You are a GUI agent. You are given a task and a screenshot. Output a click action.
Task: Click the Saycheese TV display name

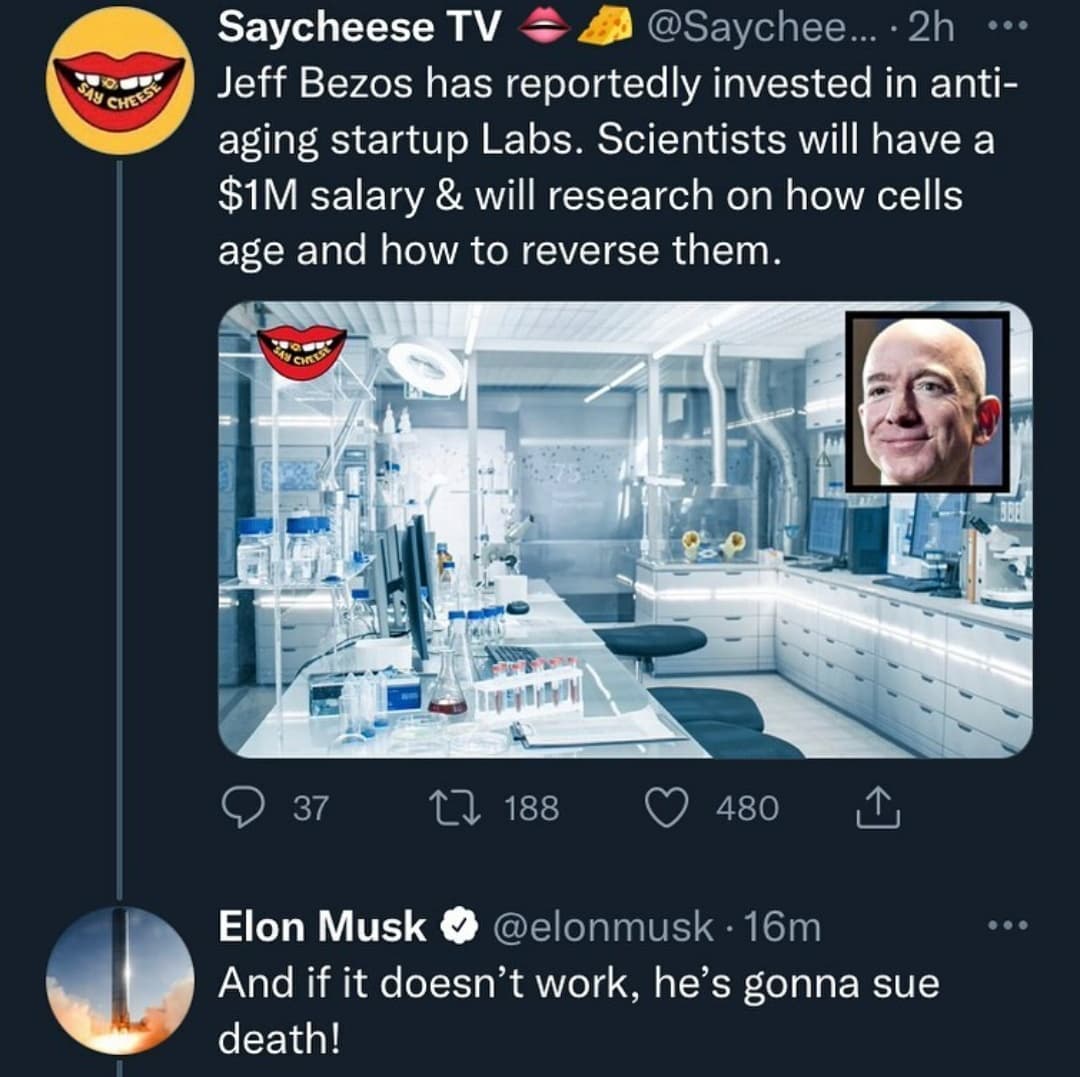pyautogui.click(x=360, y=30)
